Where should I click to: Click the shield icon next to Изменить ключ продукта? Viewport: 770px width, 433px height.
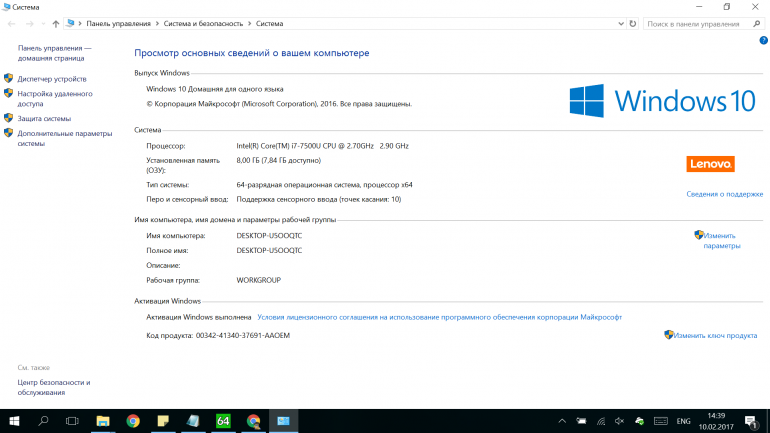669,335
